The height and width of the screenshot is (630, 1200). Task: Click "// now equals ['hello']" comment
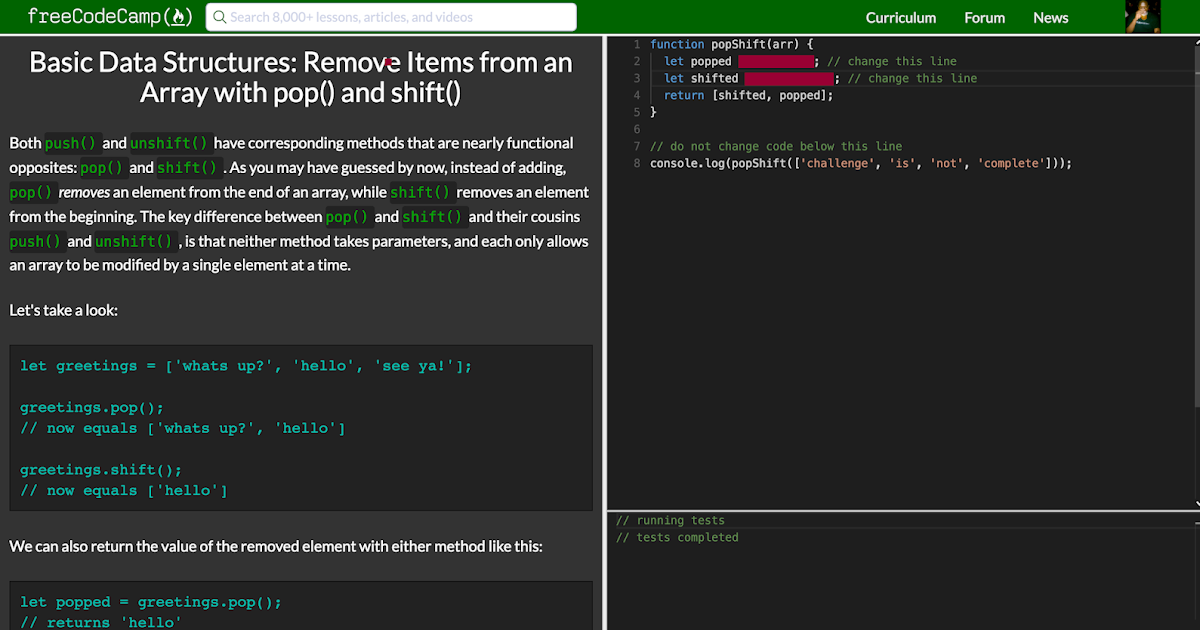click(x=124, y=491)
